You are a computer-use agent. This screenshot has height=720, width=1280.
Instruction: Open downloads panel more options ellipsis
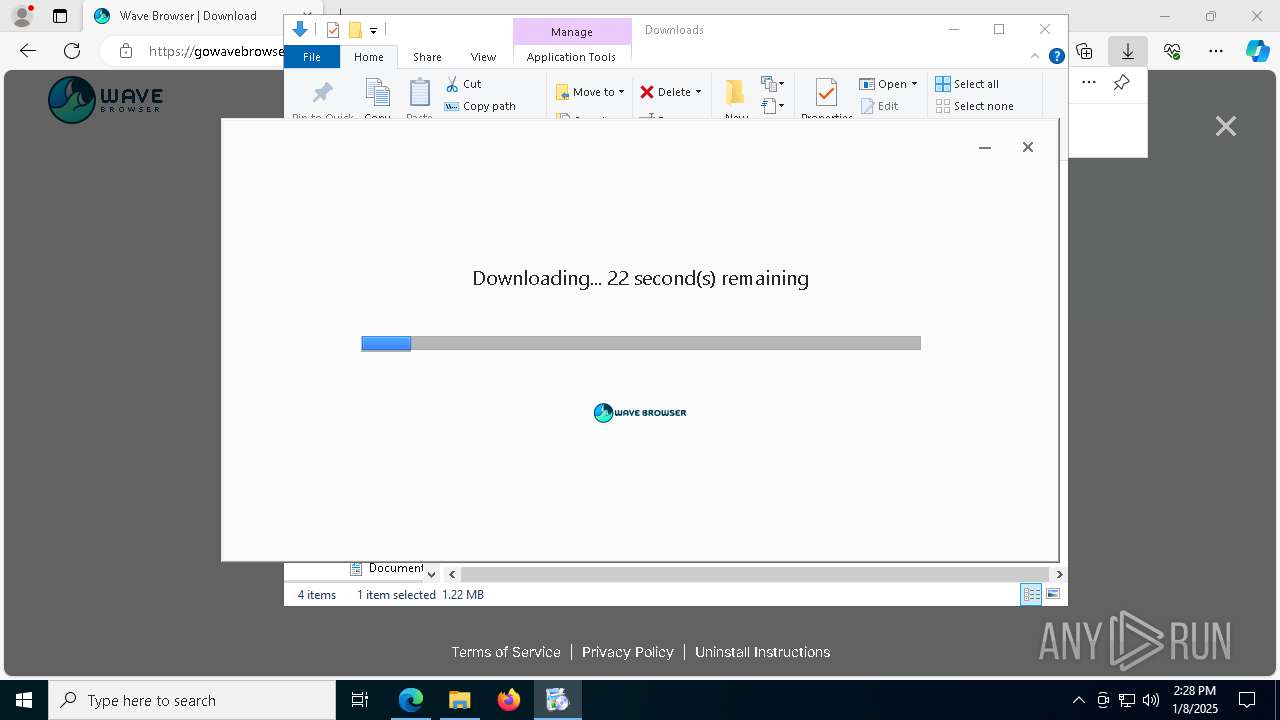tap(1089, 83)
